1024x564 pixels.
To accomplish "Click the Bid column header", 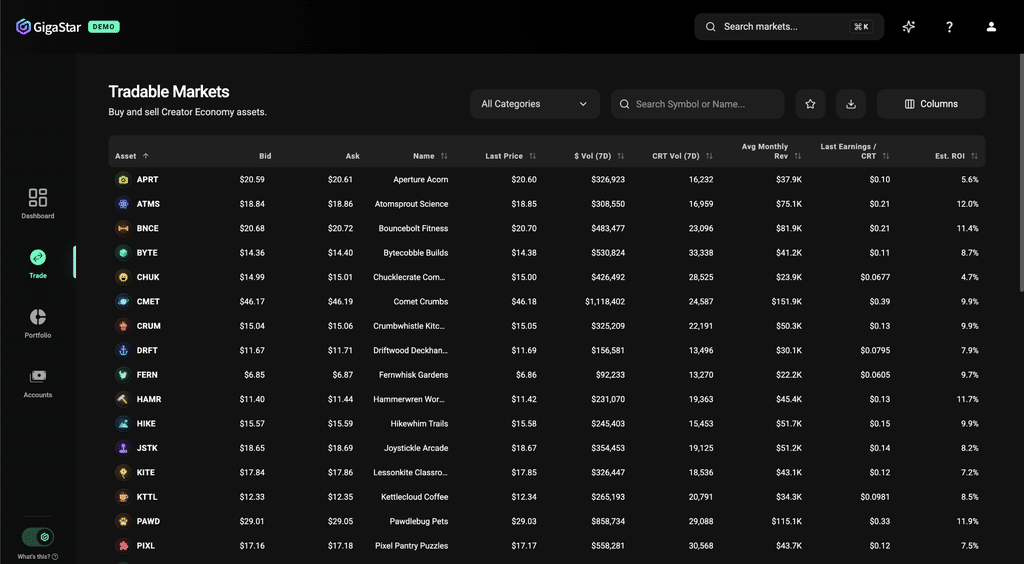I will [264, 156].
